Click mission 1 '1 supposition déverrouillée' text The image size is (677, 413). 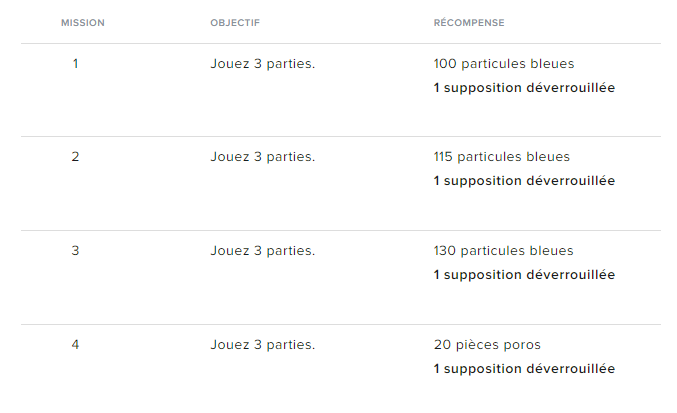coord(524,87)
